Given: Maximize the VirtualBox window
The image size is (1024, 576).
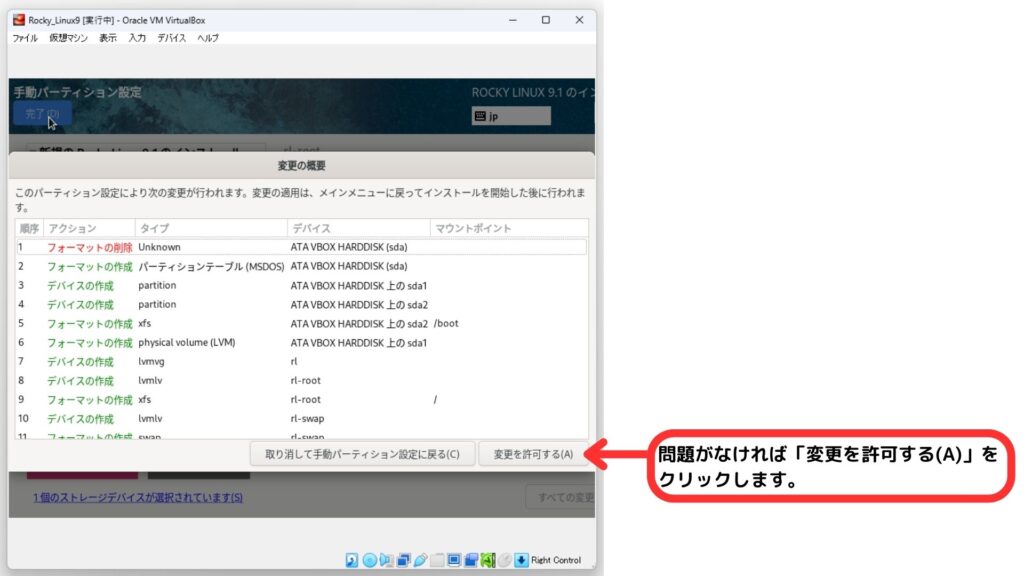Looking at the screenshot, I should click(x=546, y=20).
